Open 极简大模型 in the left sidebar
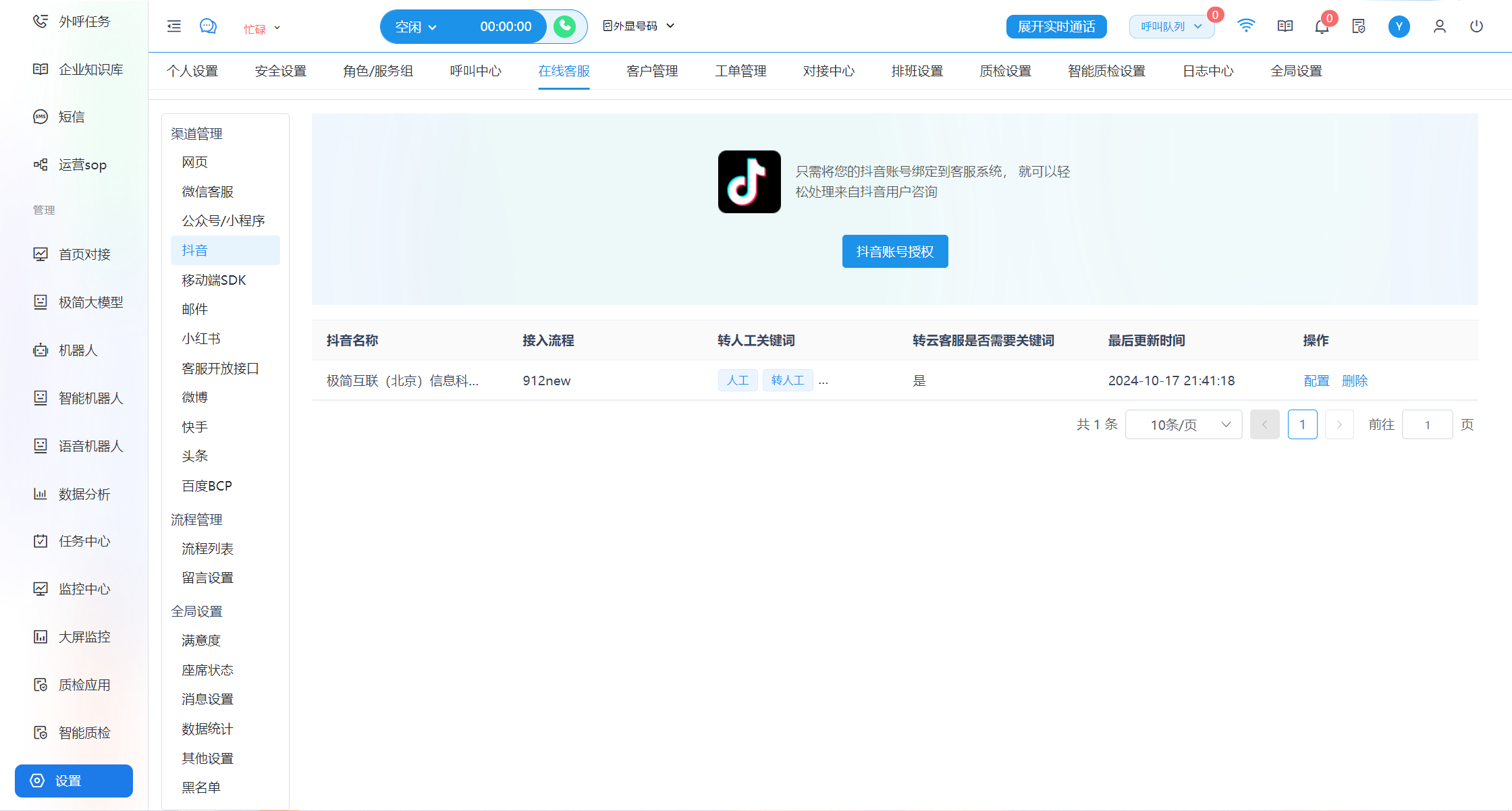Viewport: 1512px width, 811px height. click(78, 302)
